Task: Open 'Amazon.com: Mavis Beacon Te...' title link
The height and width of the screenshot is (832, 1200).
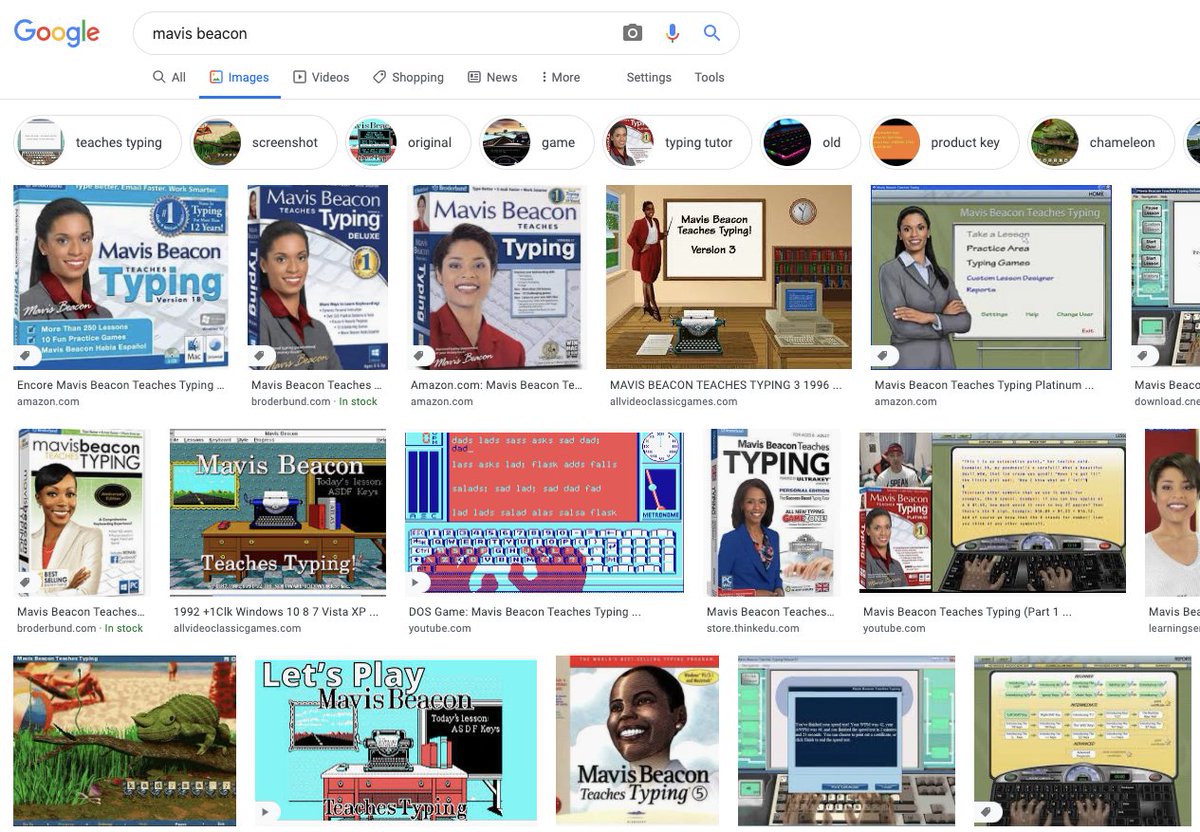Action: [496, 385]
